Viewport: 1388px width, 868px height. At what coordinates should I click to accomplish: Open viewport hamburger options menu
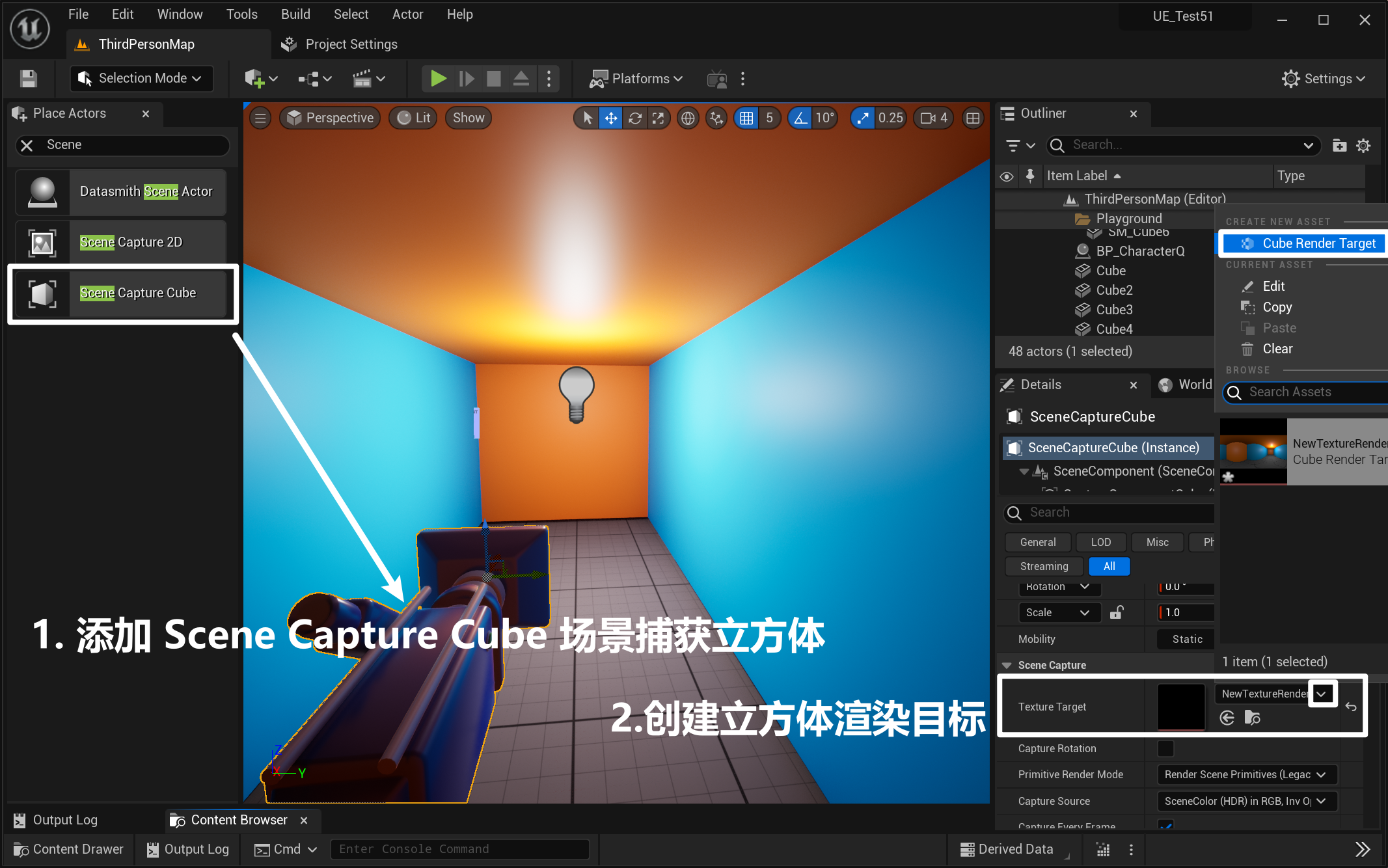click(260, 118)
